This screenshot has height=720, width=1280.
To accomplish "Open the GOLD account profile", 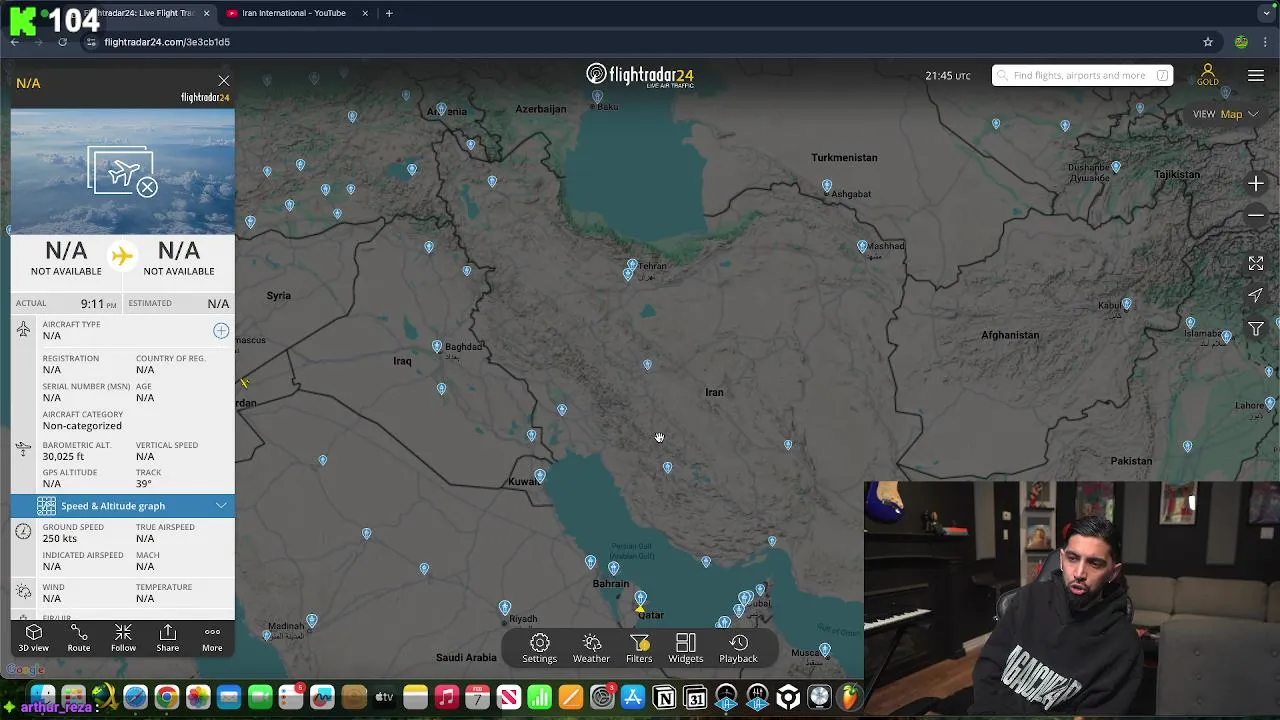I will tap(1208, 75).
